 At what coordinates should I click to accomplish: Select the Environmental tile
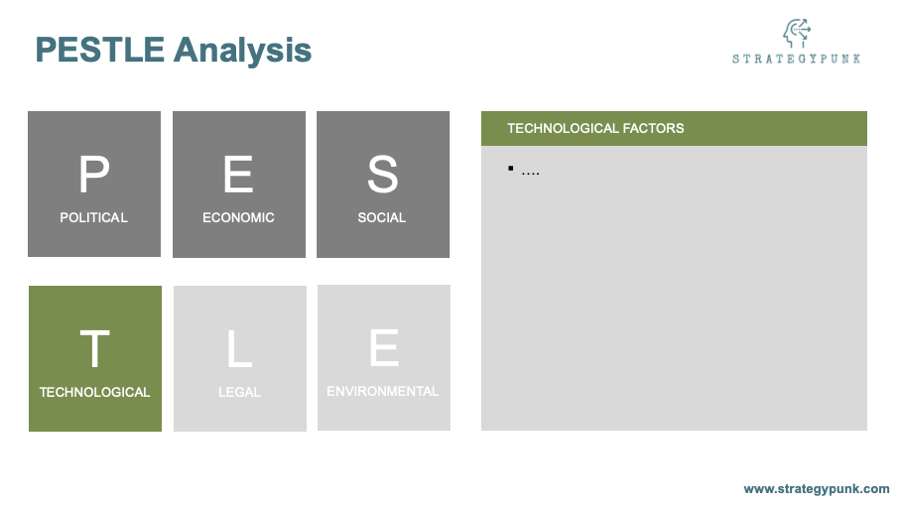point(383,358)
